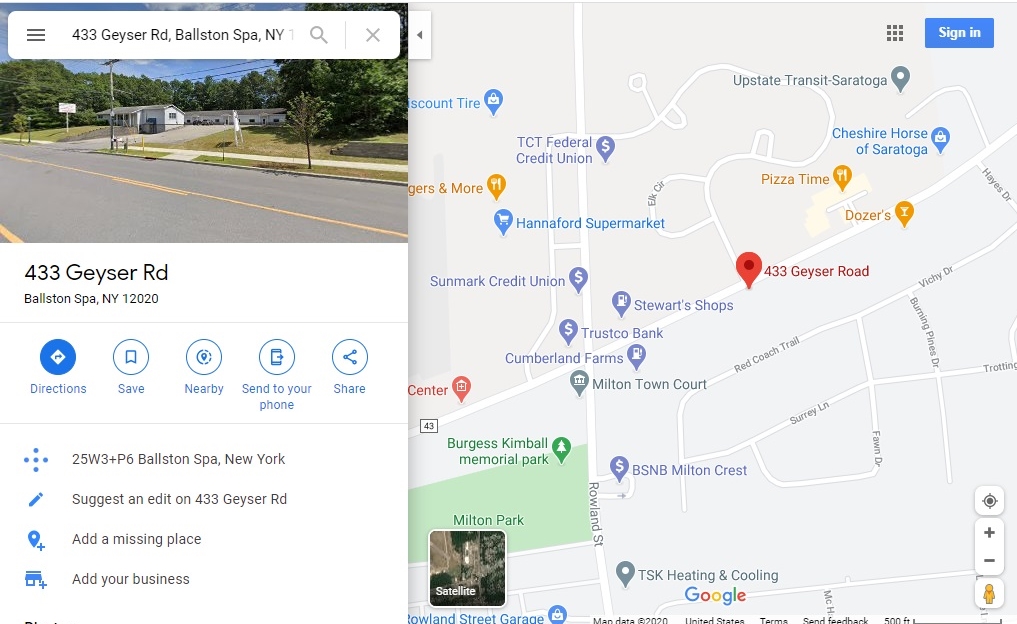
Task: Click inside the address search field
Action: click(x=183, y=35)
